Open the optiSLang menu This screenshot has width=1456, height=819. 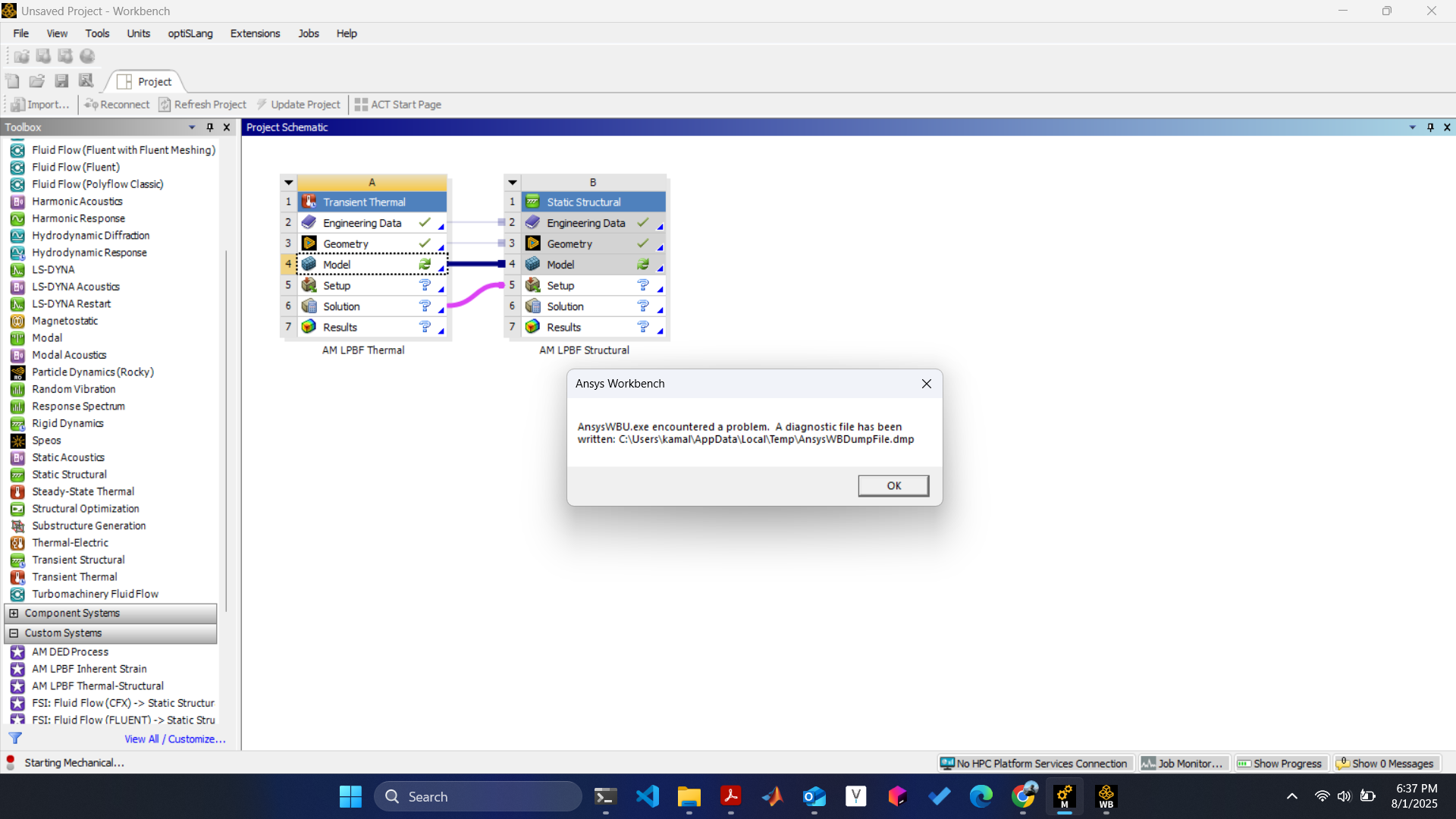click(190, 33)
